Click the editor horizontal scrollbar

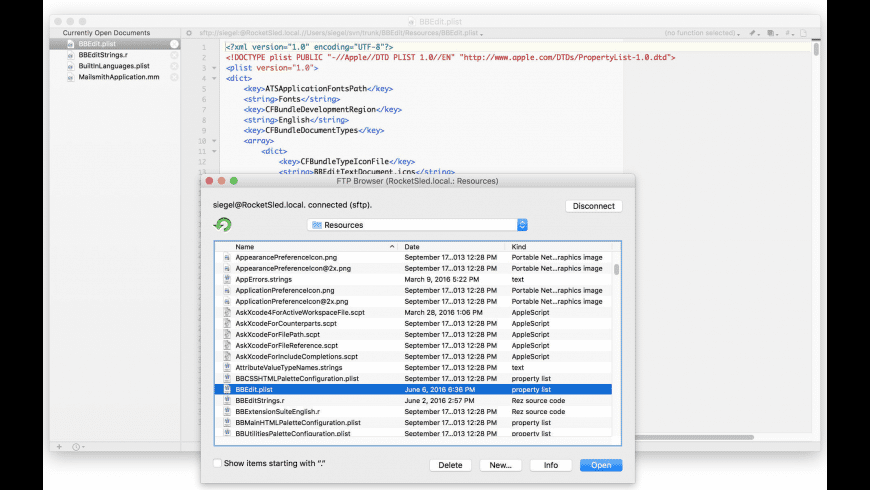point(695,437)
